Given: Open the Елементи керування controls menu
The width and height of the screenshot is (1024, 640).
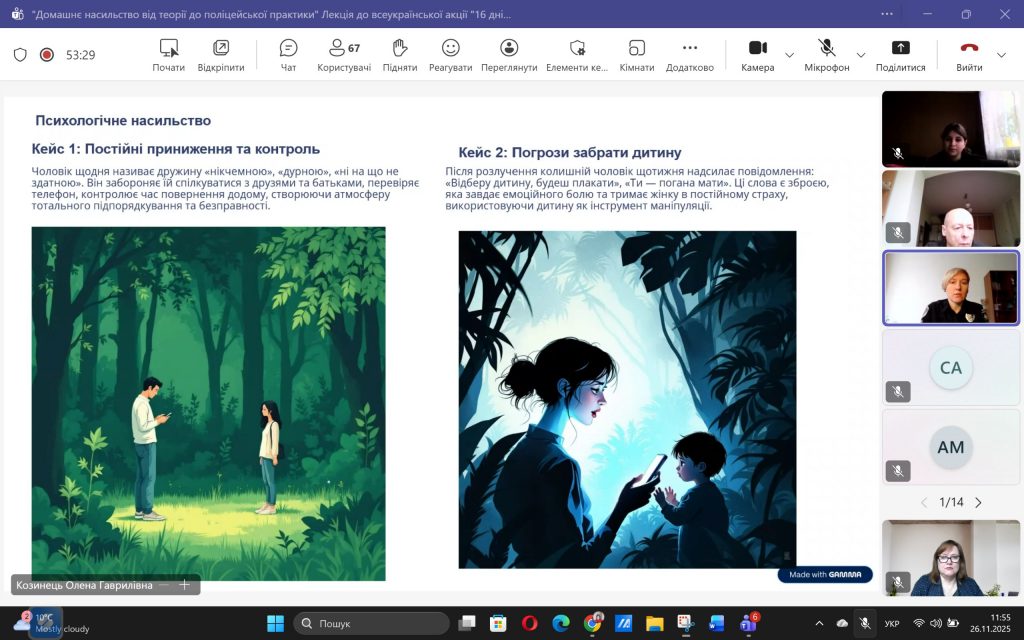Looking at the screenshot, I should click(x=577, y=54).
